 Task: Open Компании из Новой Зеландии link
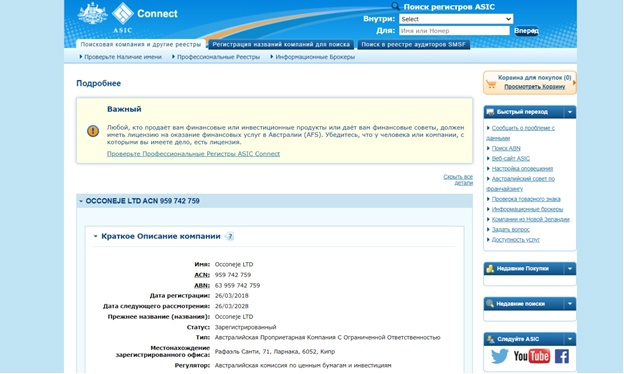coord(530,219)
